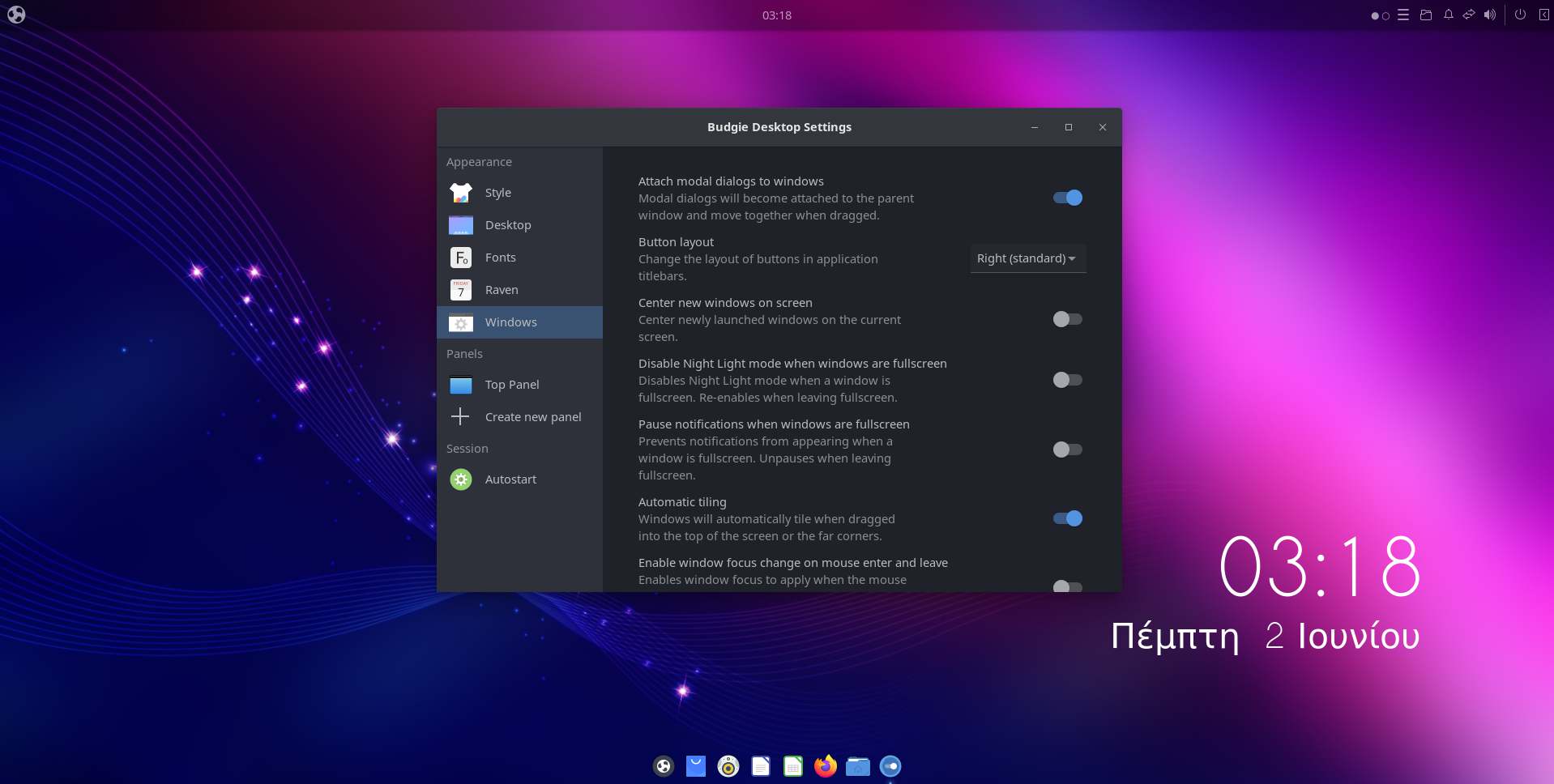The height and width of the screenshot is (784, 1554).
Task: Open the Fonts settings section
Action: click(x=500, y=257)
